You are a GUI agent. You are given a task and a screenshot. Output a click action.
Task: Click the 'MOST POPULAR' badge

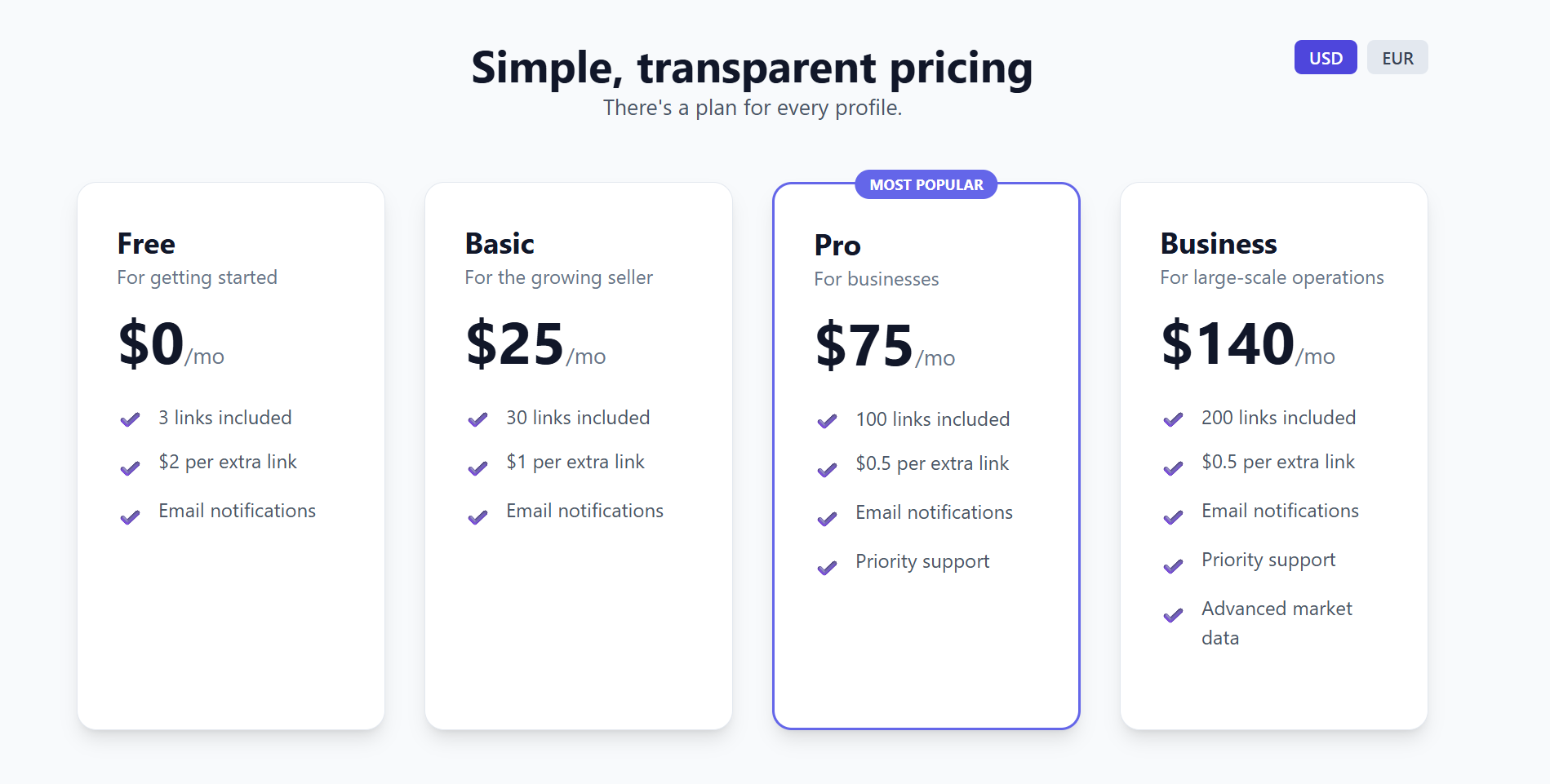(x=926, y=184)
